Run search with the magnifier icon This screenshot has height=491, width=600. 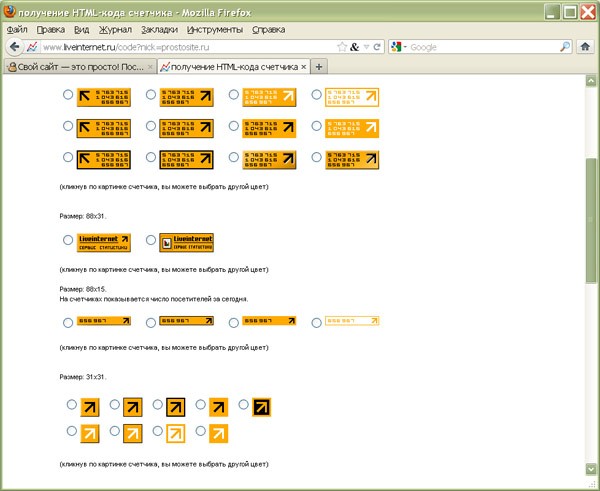565,47
